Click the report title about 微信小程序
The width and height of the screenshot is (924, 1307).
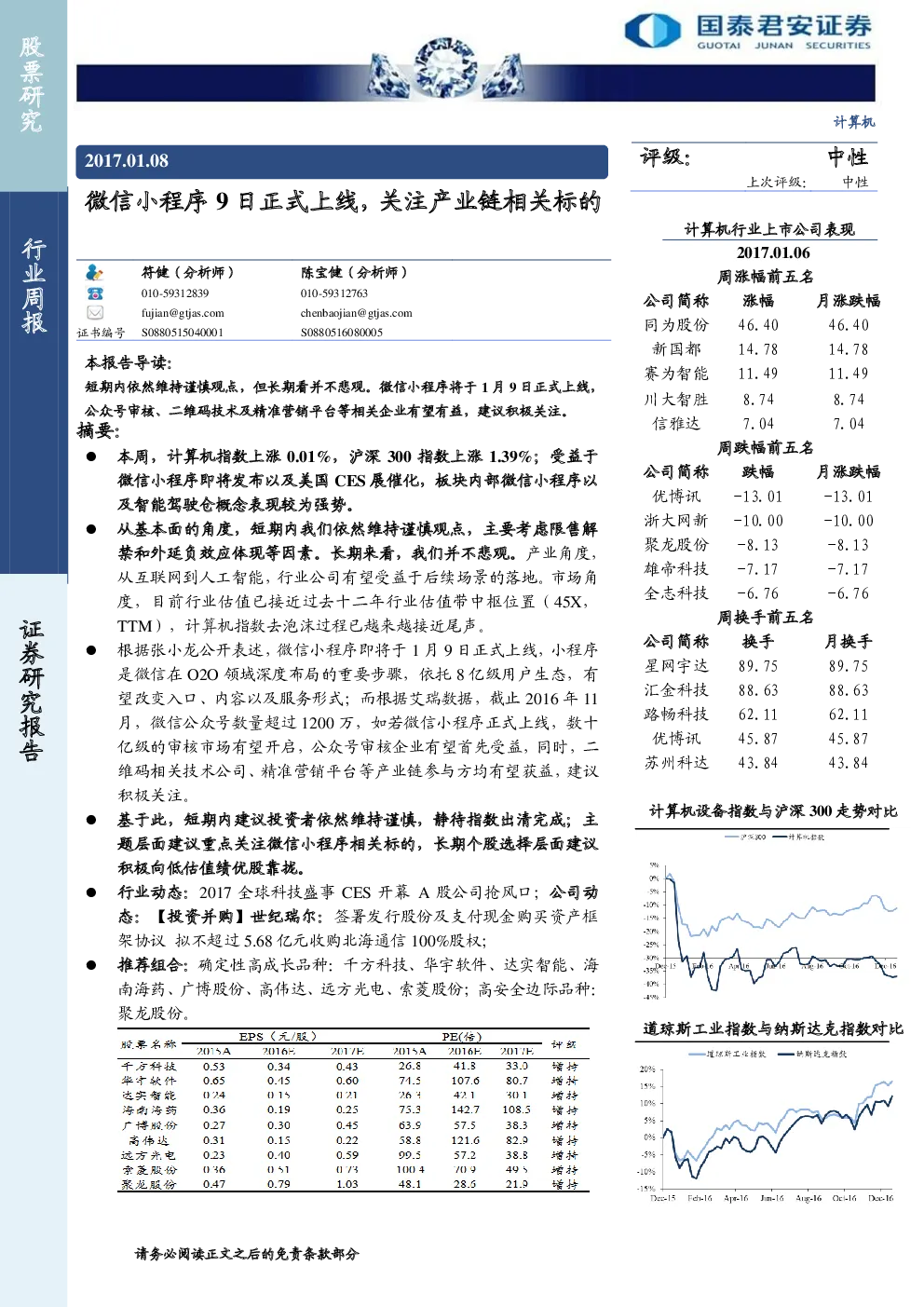[343, 201]
